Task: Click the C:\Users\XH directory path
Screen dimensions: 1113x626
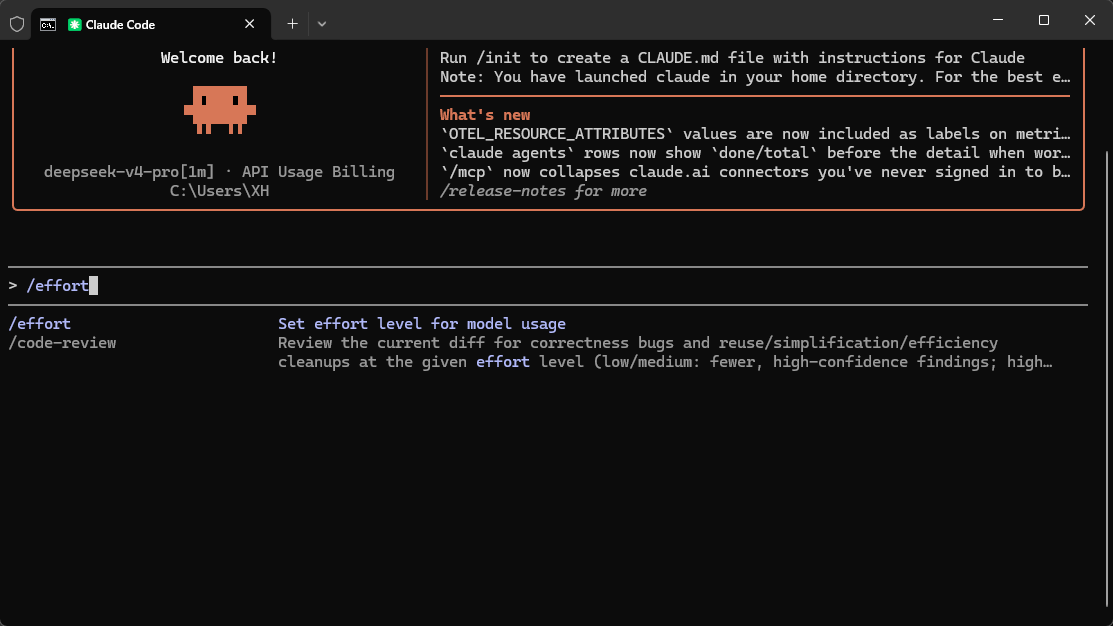Action: pyautogui.click(x=219, y=191)
